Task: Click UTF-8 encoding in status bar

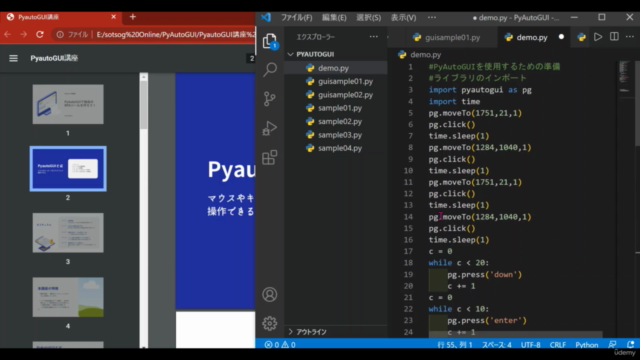Action: click(530, 344)
